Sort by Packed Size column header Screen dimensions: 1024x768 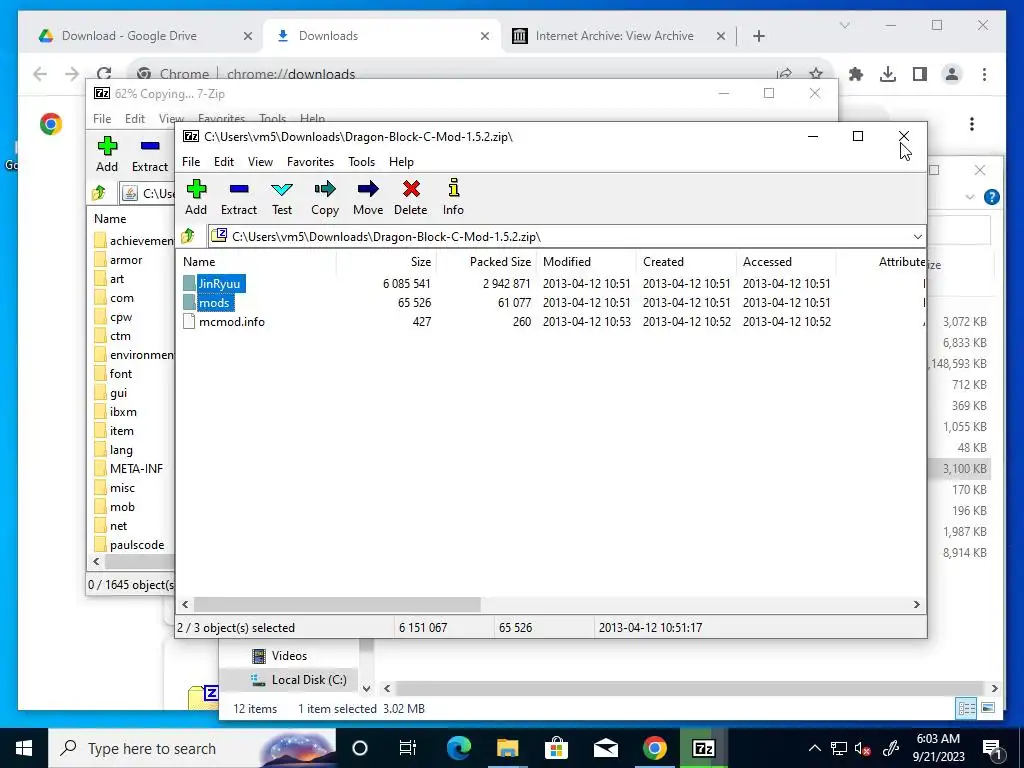point(500,262)
